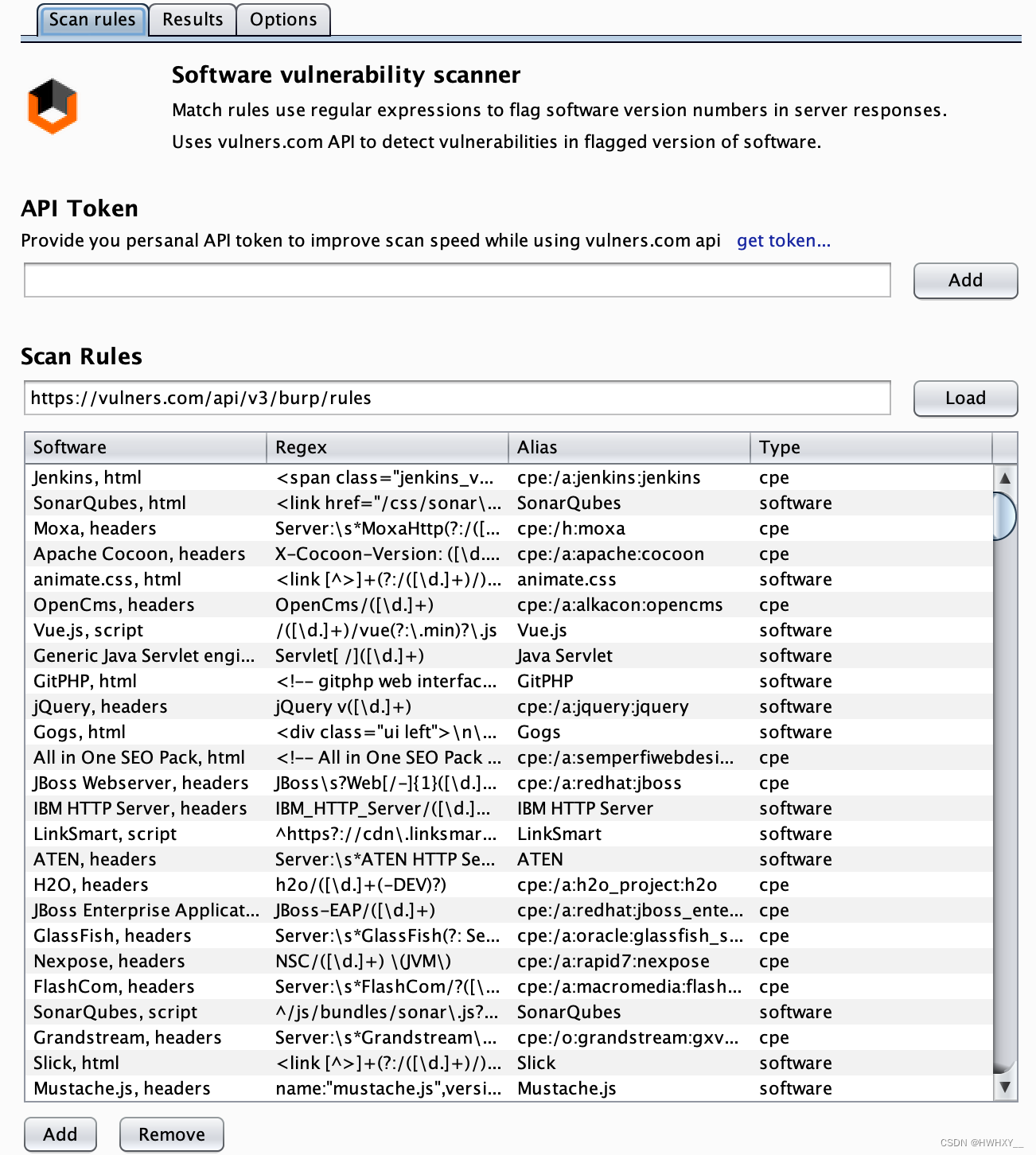Click the Add button next to API token

tap(965, 280)
